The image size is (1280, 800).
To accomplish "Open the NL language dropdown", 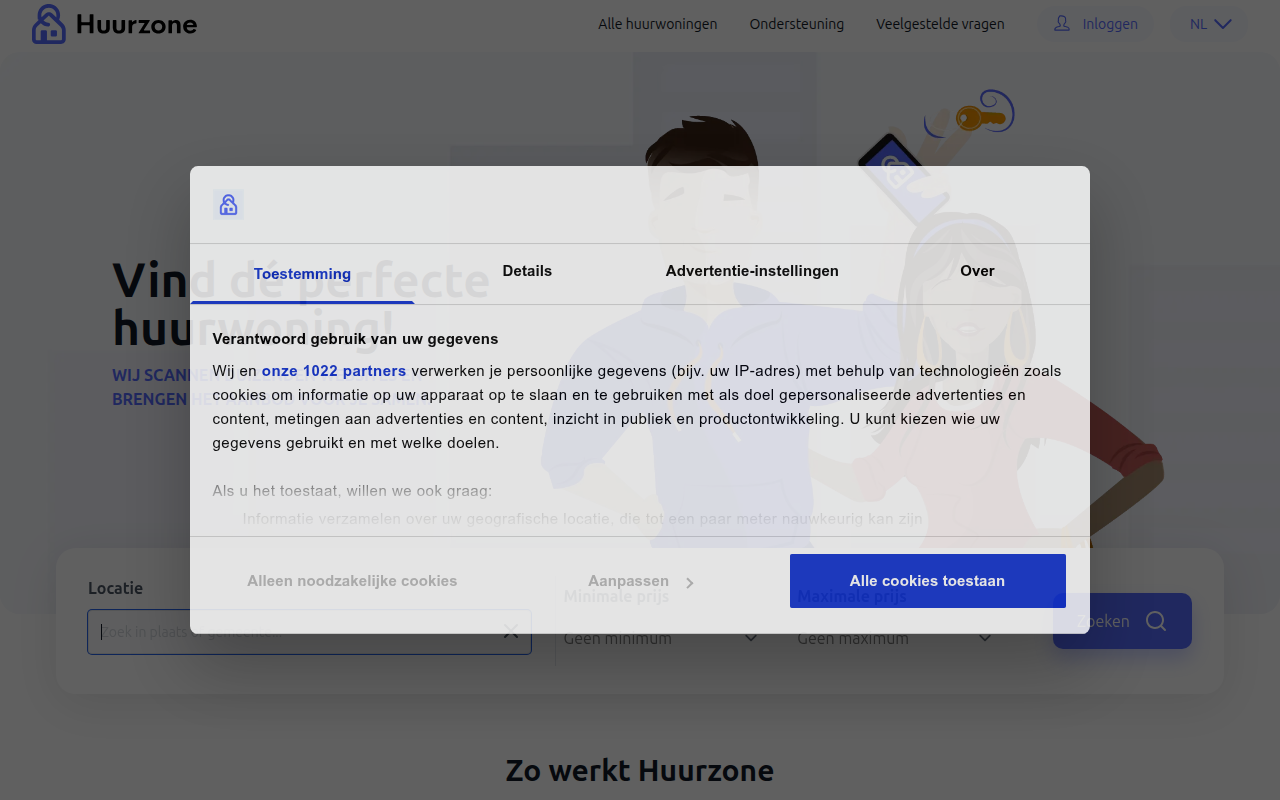I will click(1210, 24).
